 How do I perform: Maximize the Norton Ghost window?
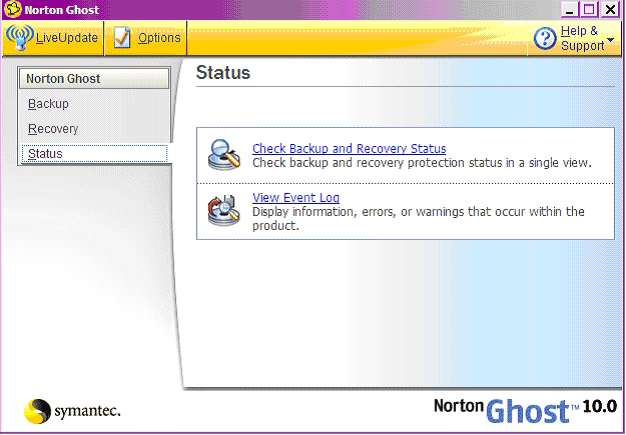point(589,9)
